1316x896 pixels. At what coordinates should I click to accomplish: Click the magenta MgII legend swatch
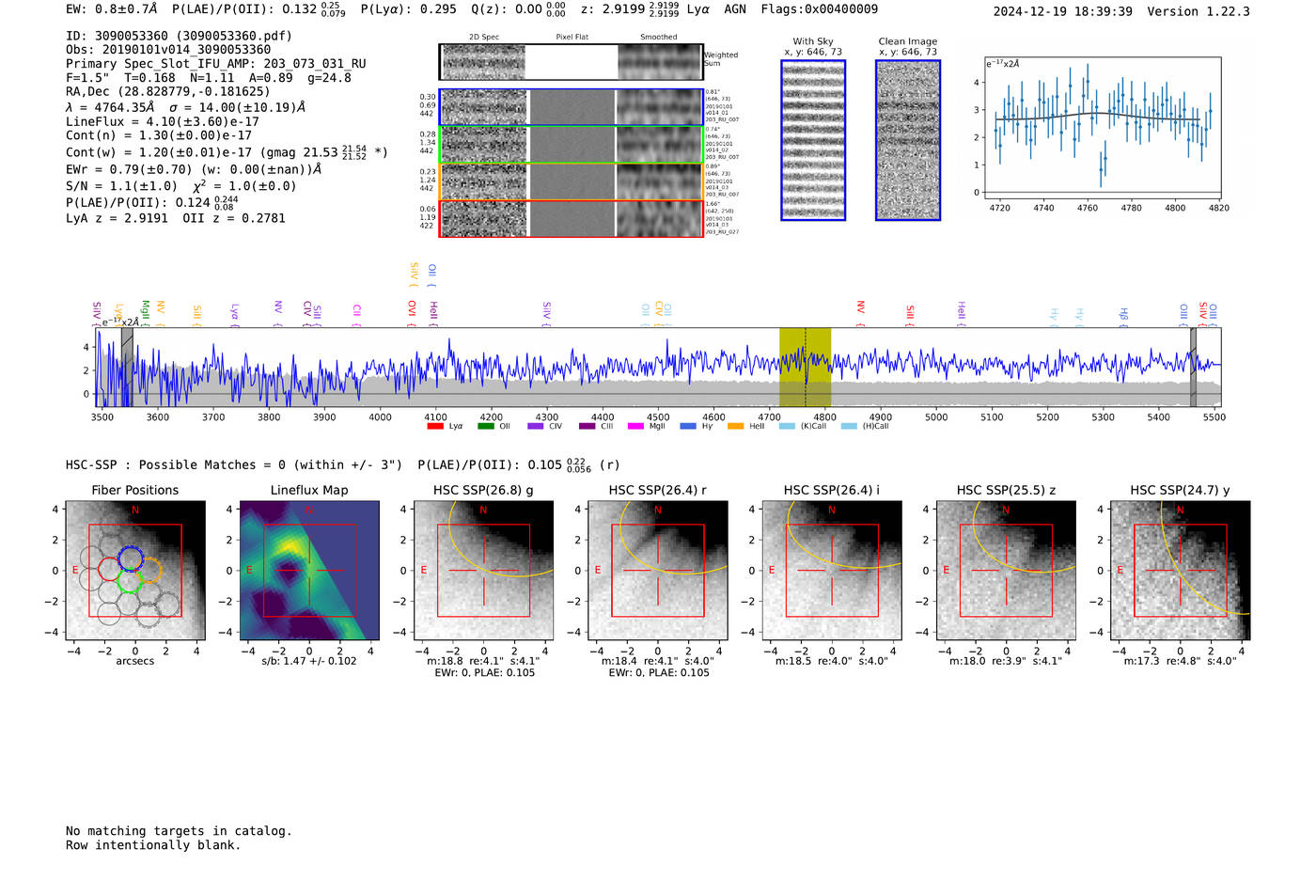click(635, 426)
